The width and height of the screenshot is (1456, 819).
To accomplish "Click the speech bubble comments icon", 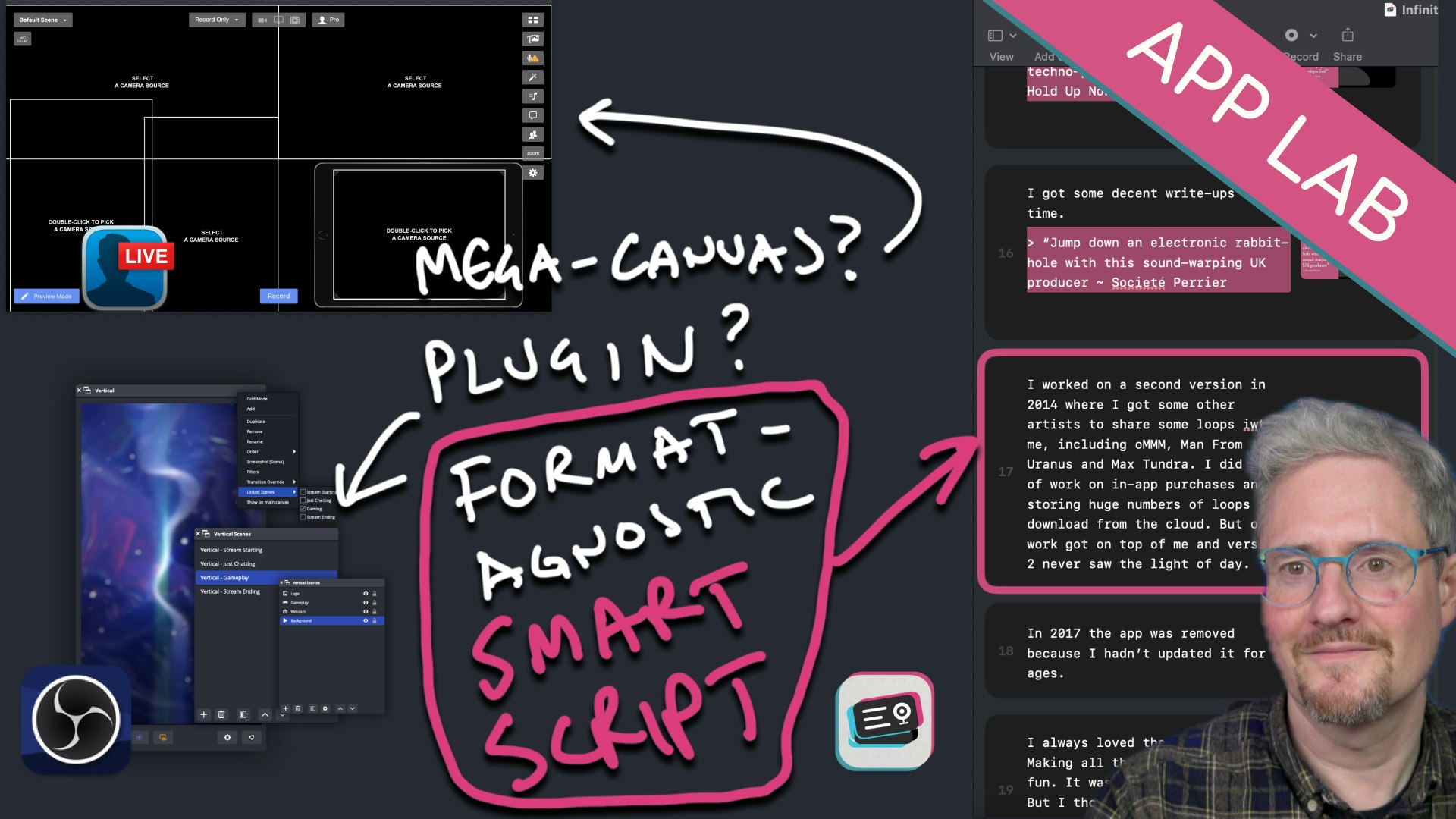I will point(532,115).
